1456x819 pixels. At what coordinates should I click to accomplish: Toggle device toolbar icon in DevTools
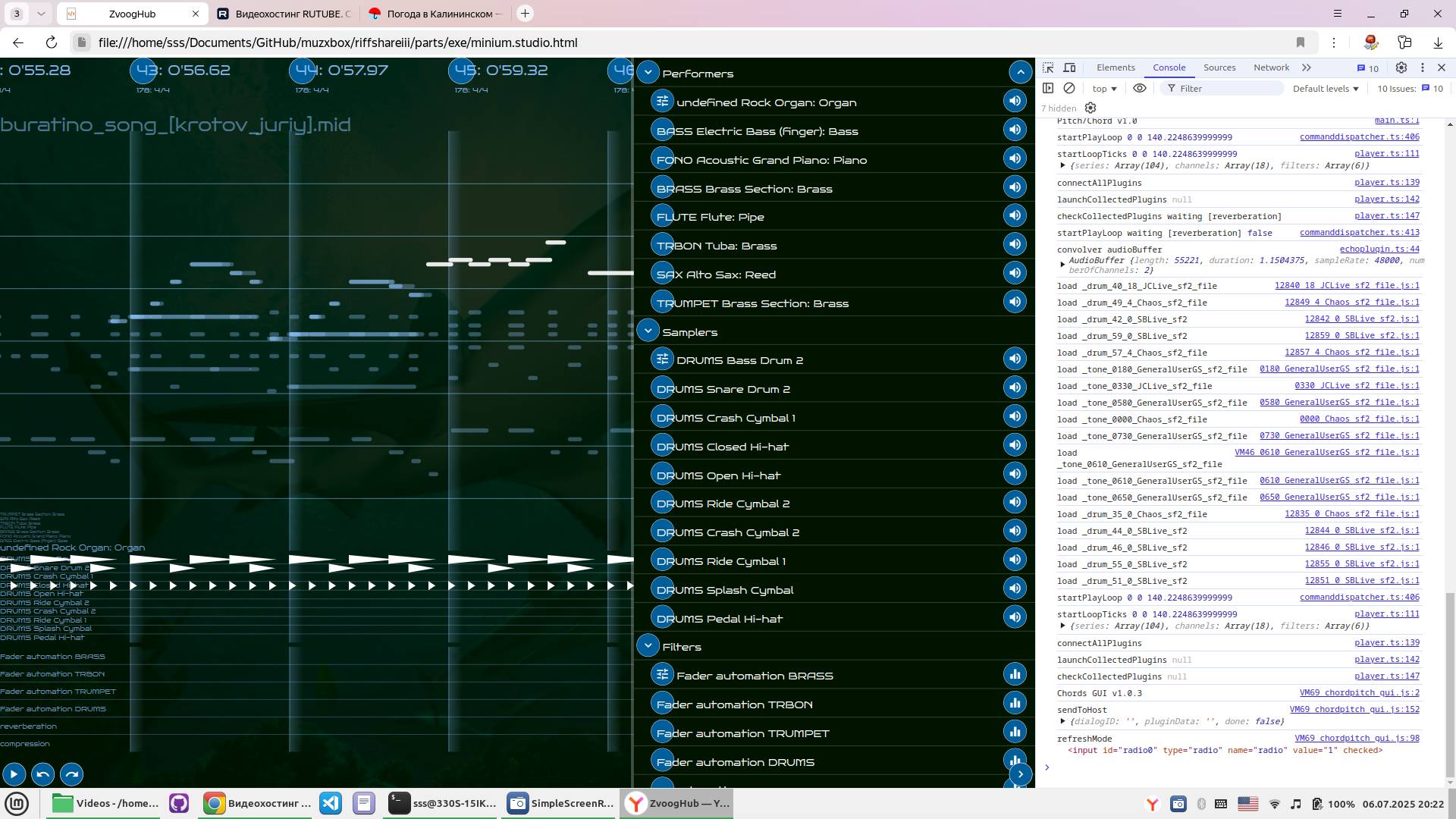pyautogui.click(x=1069, y=67)
